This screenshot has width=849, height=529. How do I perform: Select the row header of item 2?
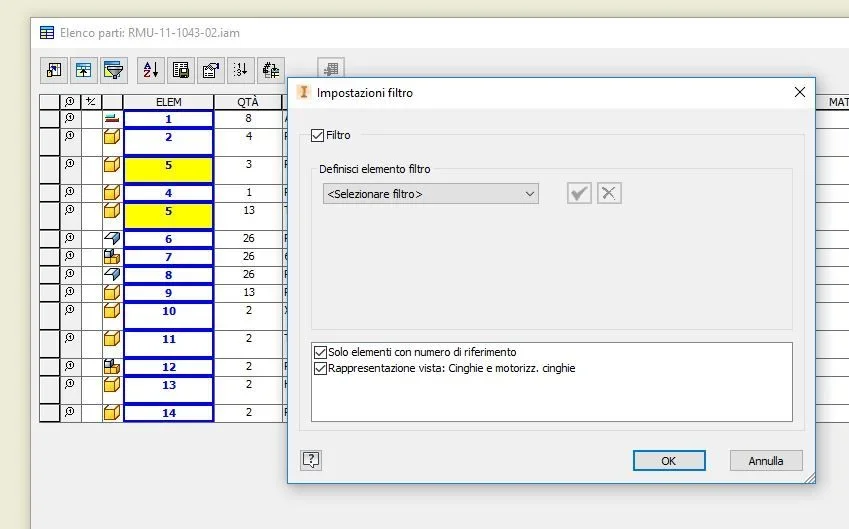click(x=49, y=142)
